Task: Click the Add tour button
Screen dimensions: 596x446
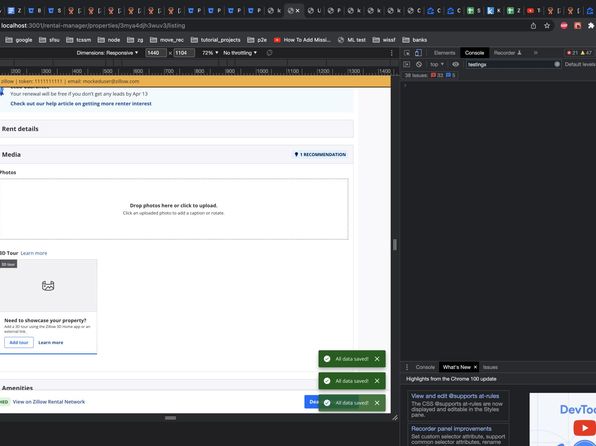Action: click(19, 342)
